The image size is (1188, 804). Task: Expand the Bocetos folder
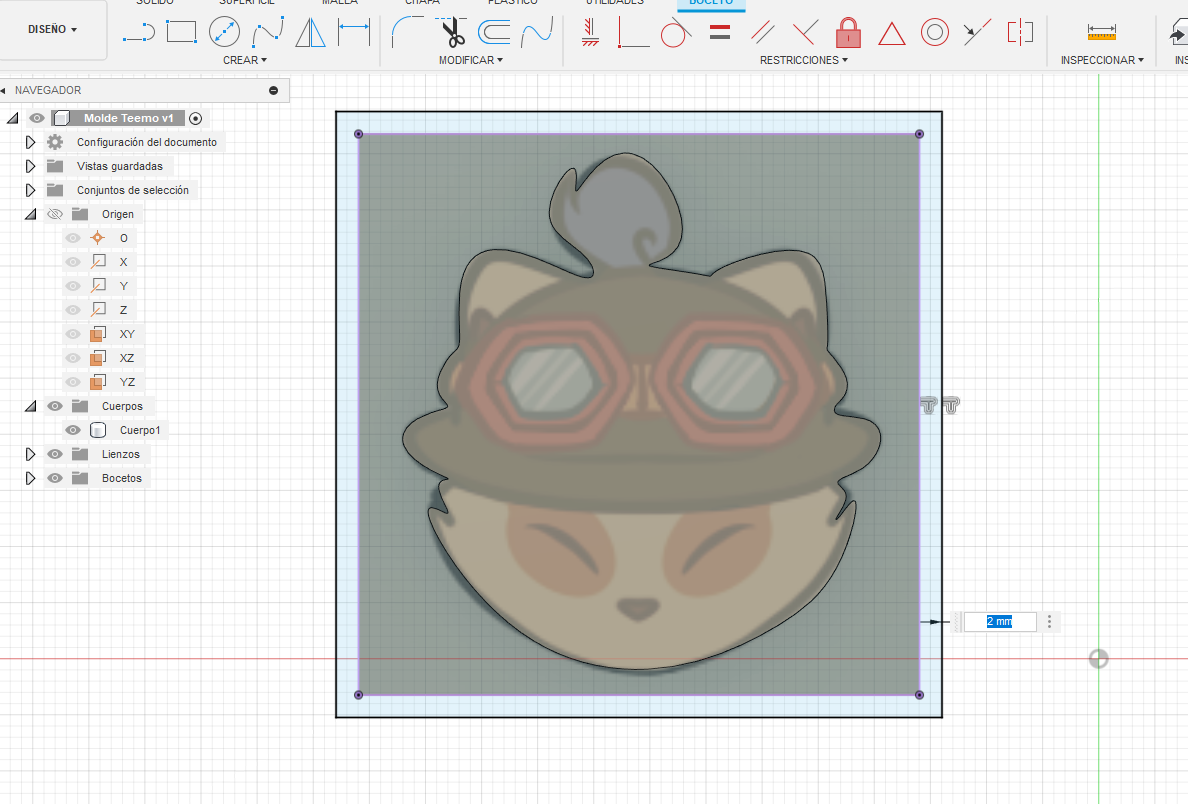pos(30,478)
